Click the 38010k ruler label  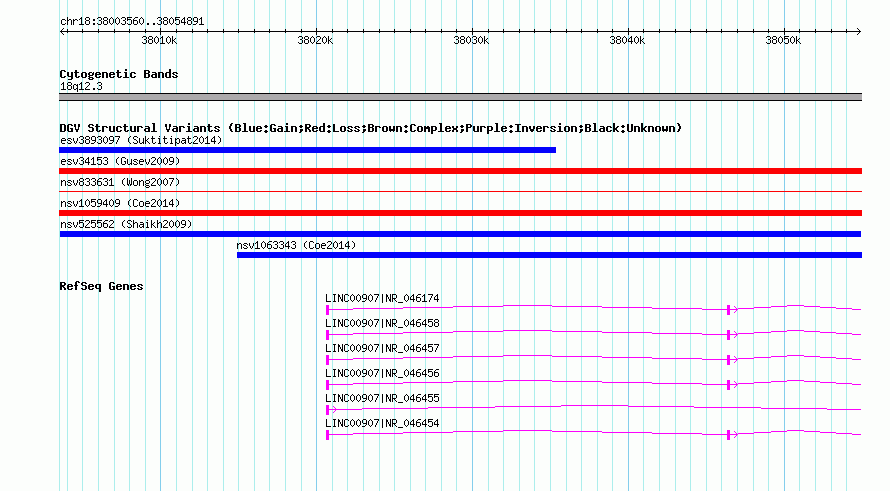point(159,40)
